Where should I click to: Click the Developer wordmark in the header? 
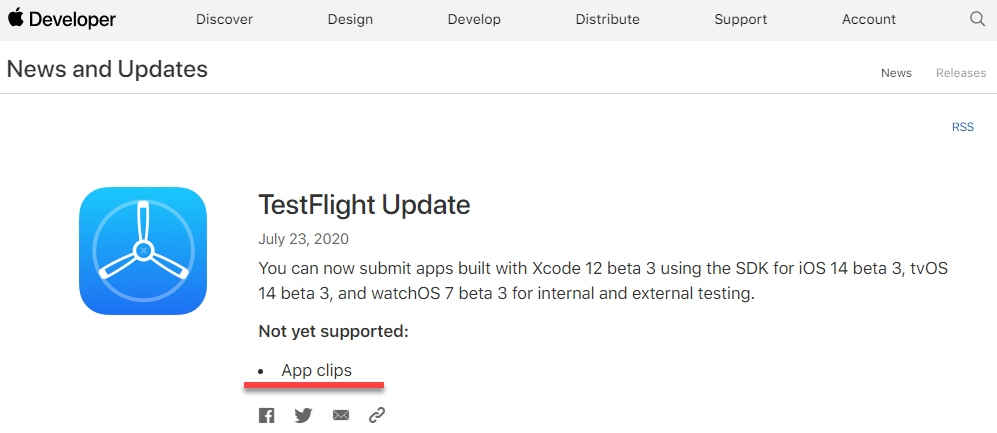click(72, 20)
